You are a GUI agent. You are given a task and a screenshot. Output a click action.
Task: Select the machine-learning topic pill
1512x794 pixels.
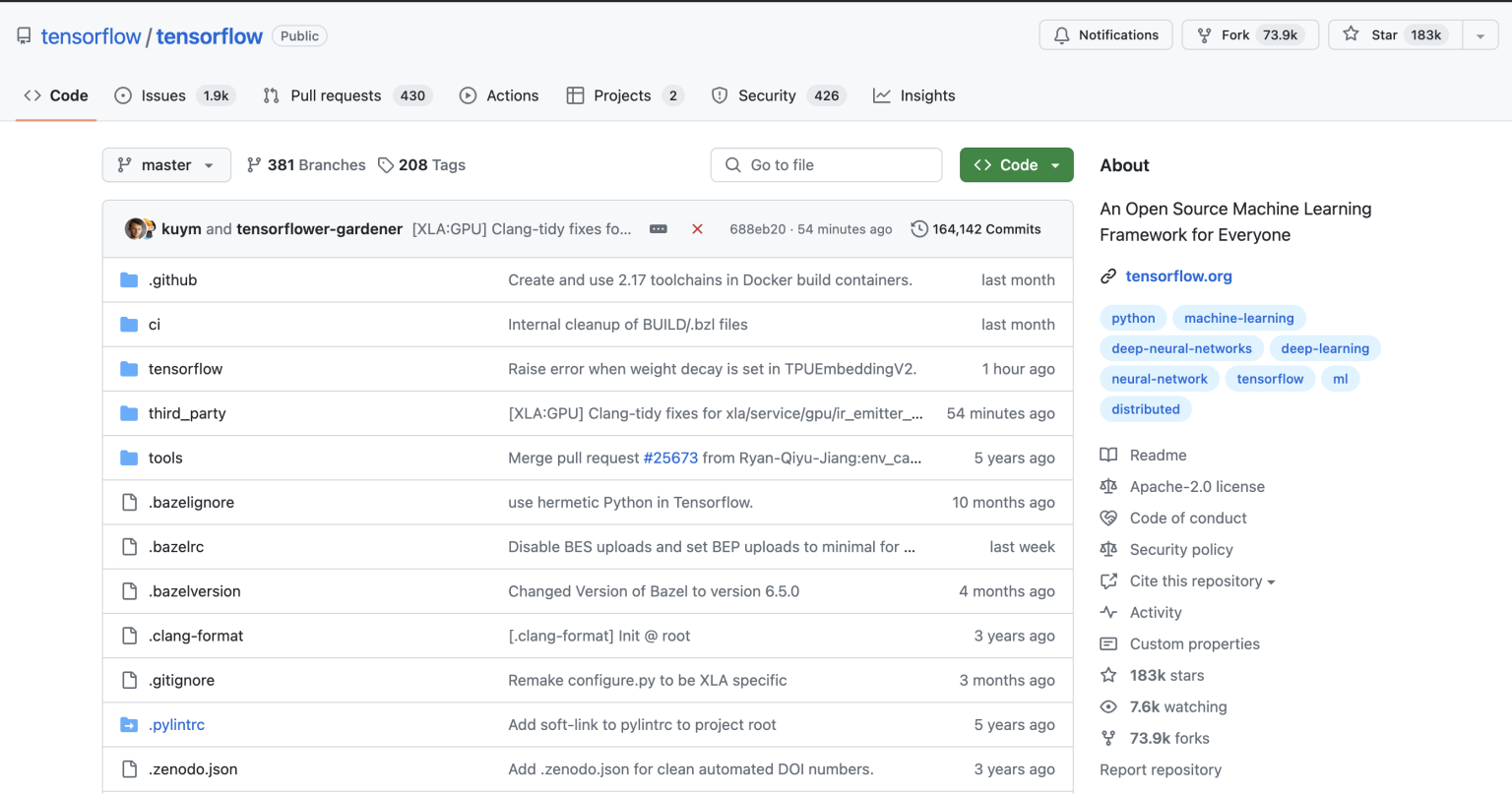click(1238, 318)
